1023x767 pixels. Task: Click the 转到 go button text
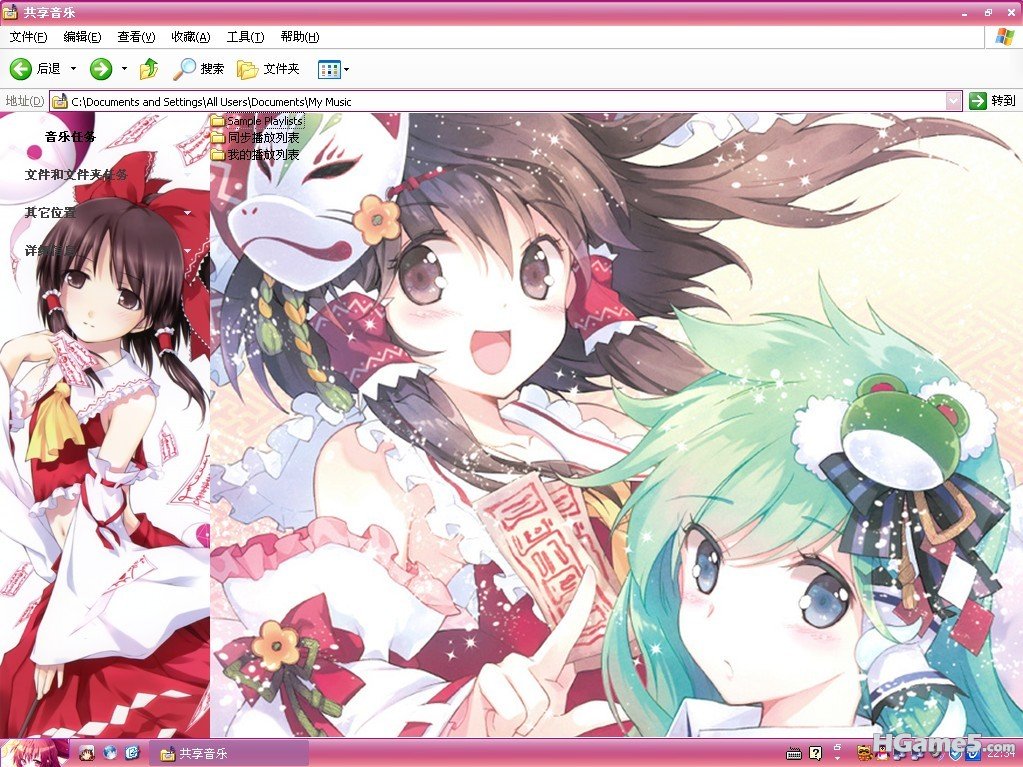[1003, 100]
